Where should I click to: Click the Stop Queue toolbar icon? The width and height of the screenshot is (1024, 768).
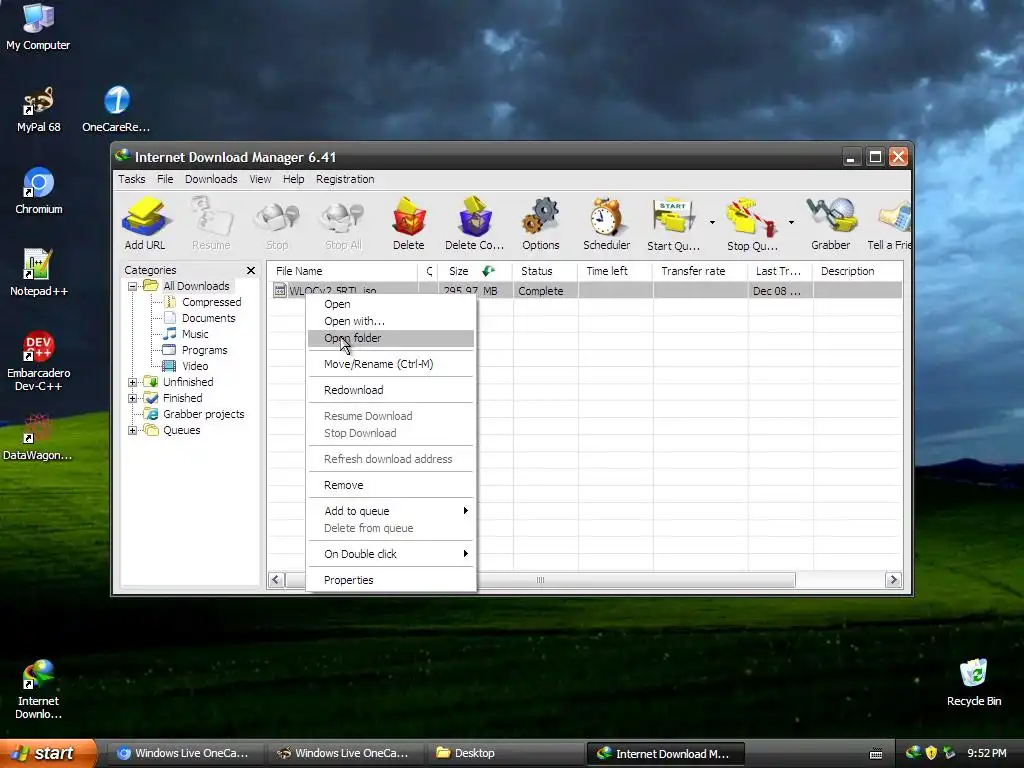[752, 223]
